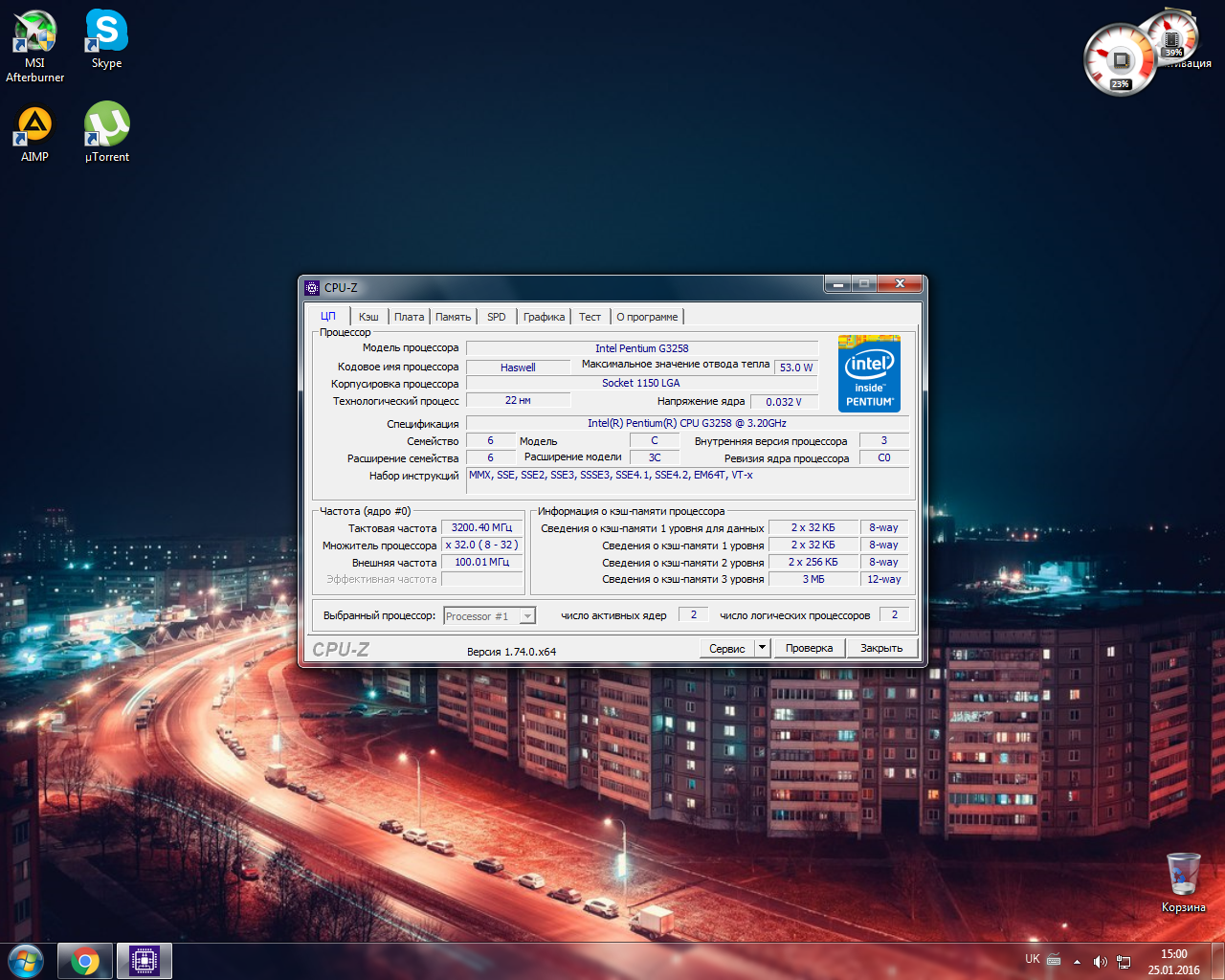Switch to the ЦП tab

[x=328, y=316]
